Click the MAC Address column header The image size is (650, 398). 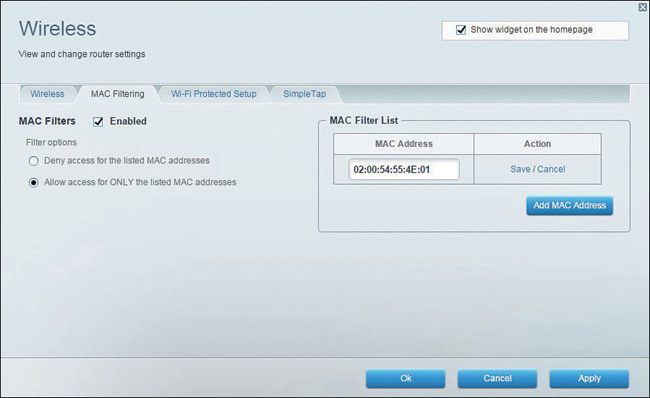click(x=404, y=144)
